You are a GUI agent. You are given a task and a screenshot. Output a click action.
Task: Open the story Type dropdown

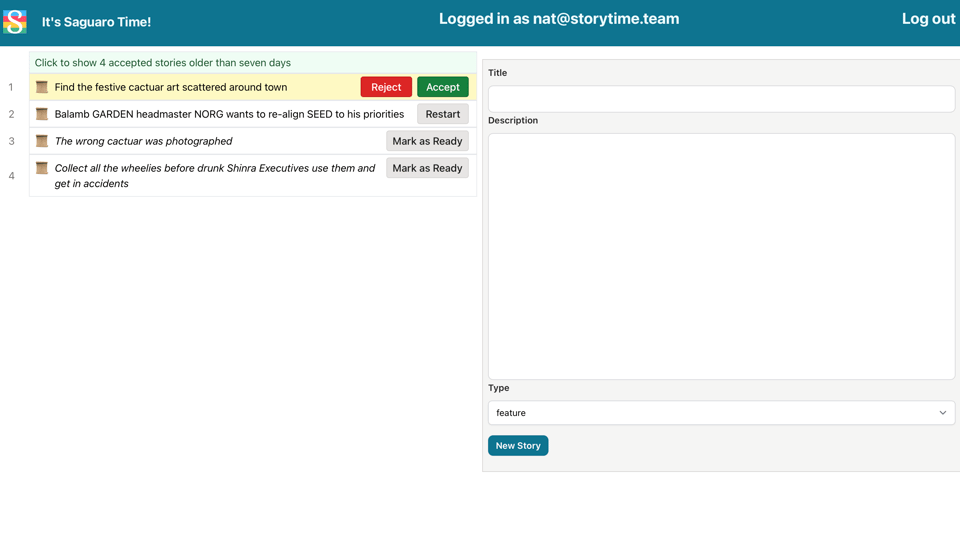coord(720,413)
